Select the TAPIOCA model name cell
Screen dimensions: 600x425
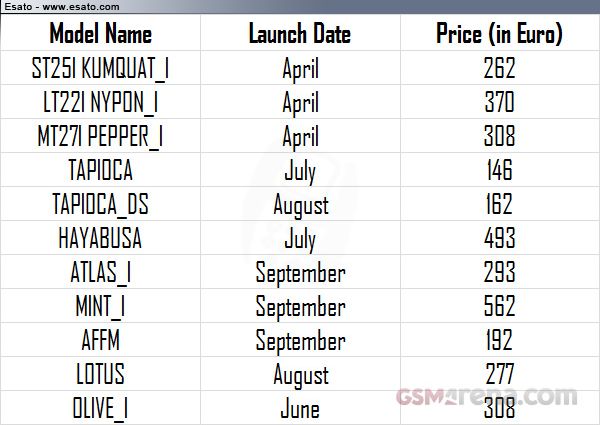point(101,170)
